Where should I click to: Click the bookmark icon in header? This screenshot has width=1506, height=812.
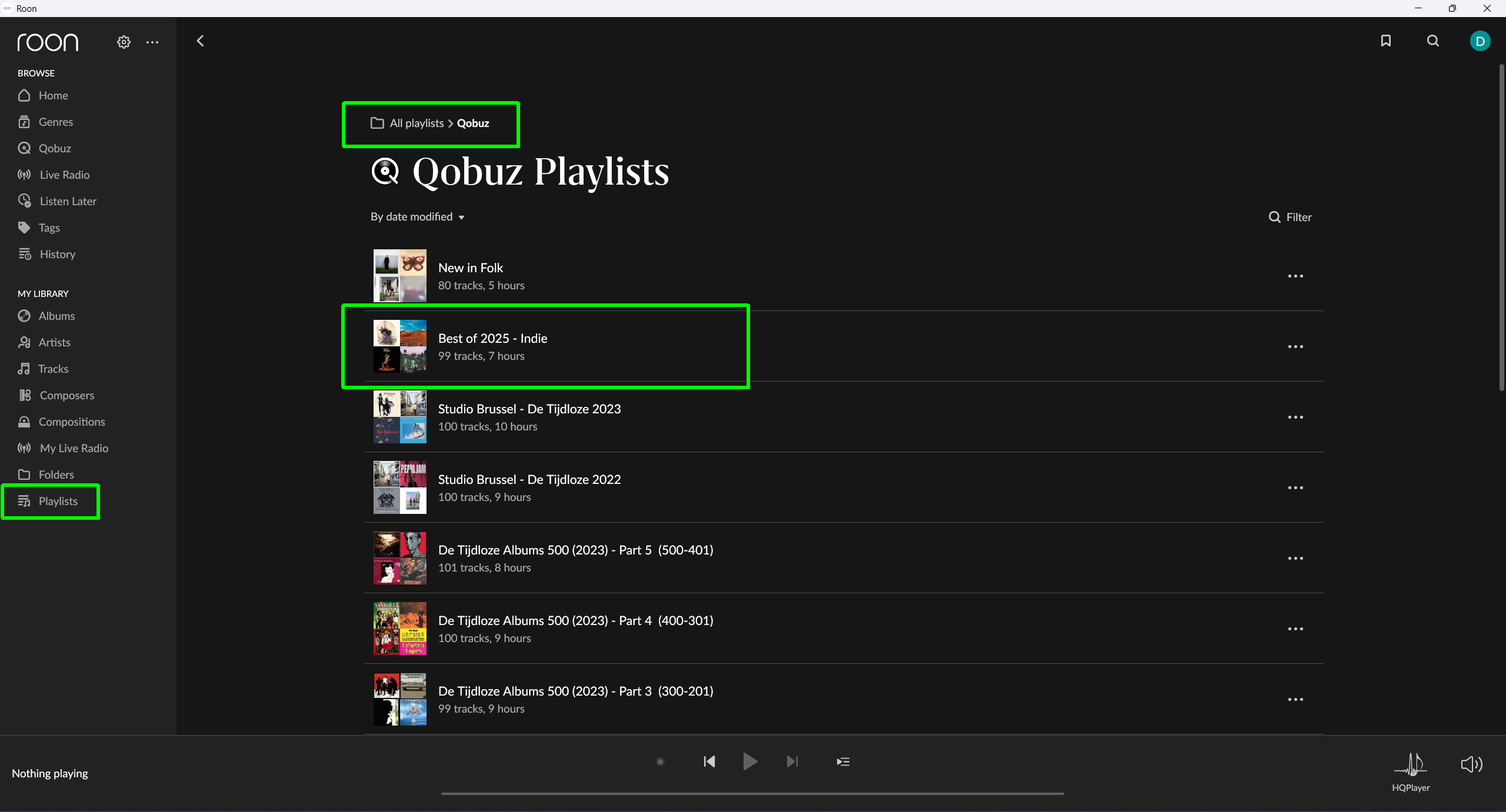tap(1386, 41)
